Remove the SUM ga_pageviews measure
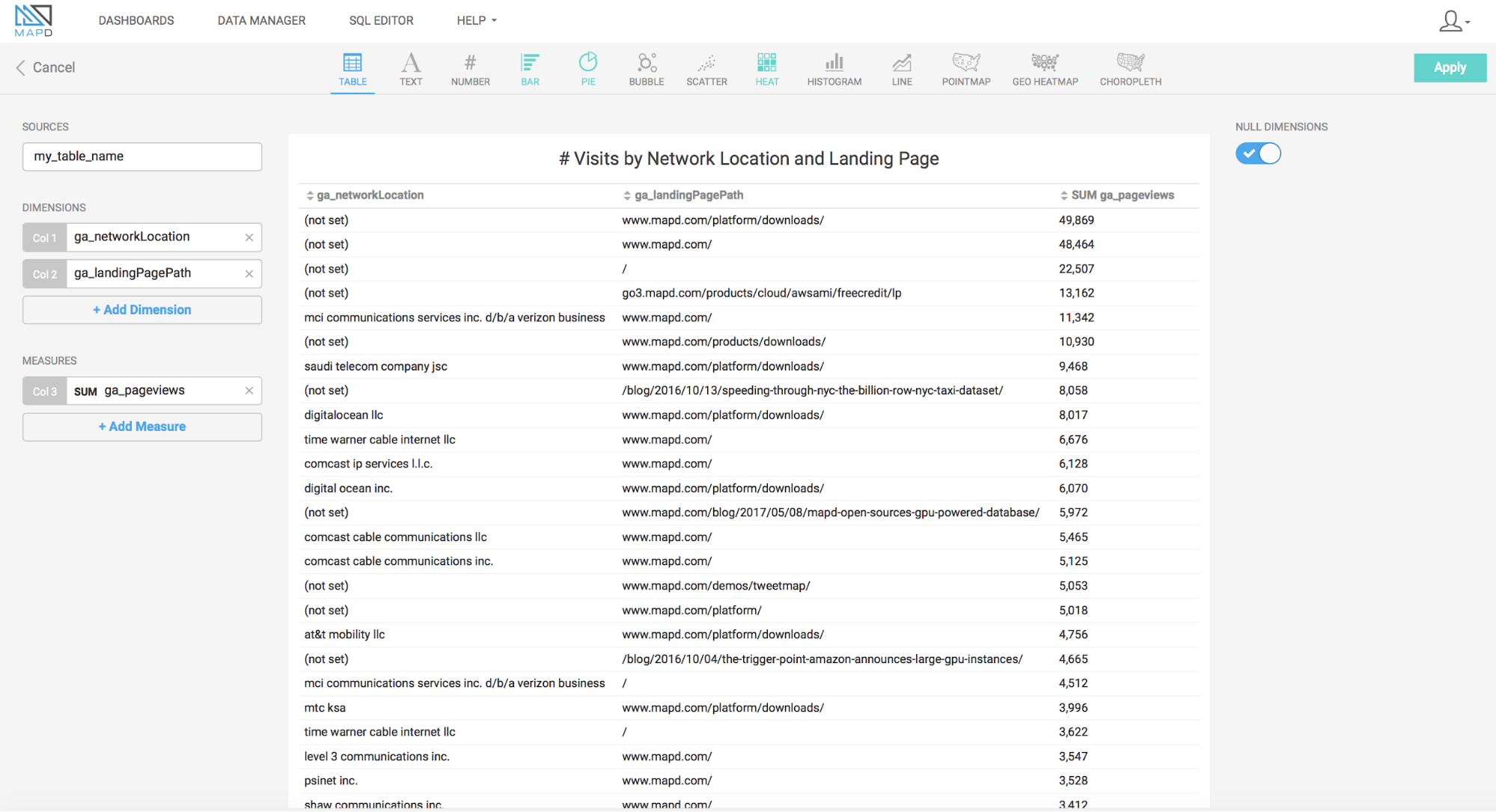1496x812 pixels. [249, 391]
